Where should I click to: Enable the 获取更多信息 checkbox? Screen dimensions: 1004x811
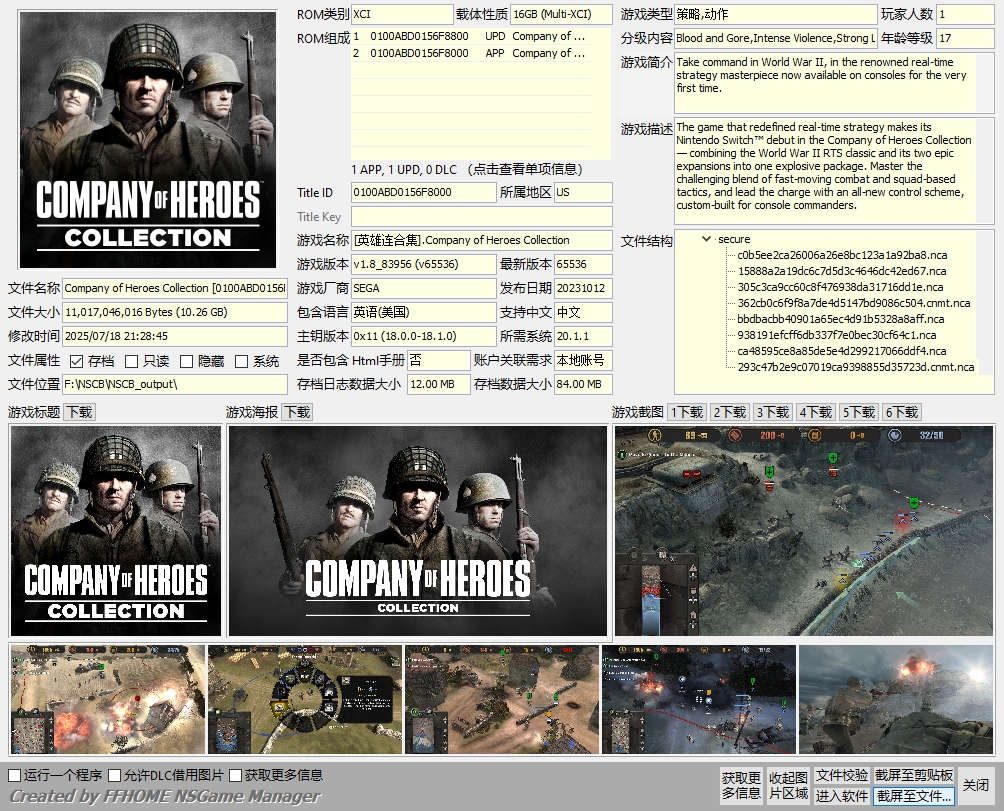tap(235, 776)
